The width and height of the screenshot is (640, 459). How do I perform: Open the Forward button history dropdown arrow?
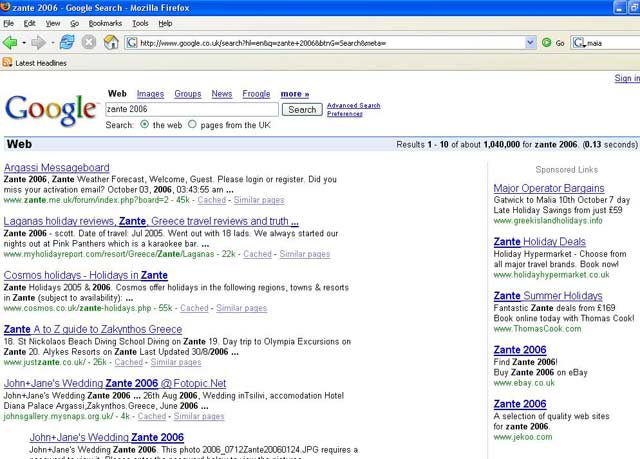pos(53,42)
